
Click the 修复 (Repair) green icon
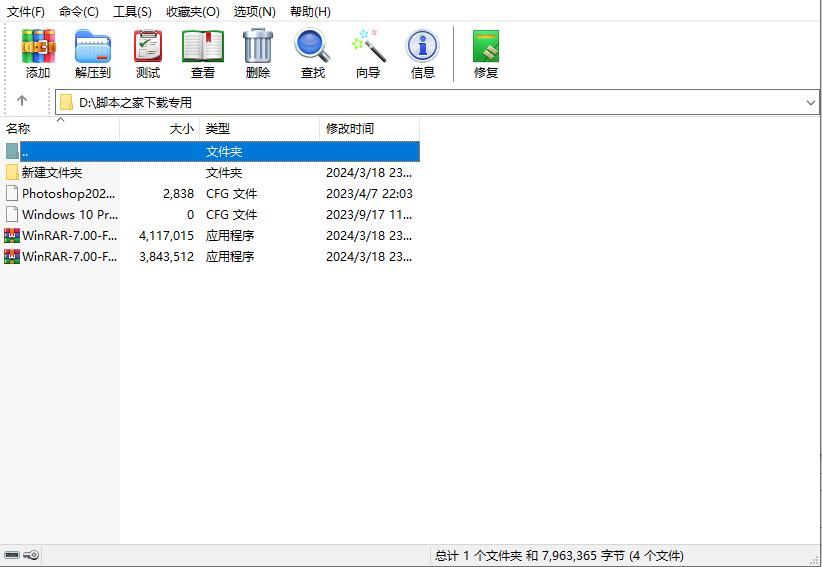click(485, 46)
